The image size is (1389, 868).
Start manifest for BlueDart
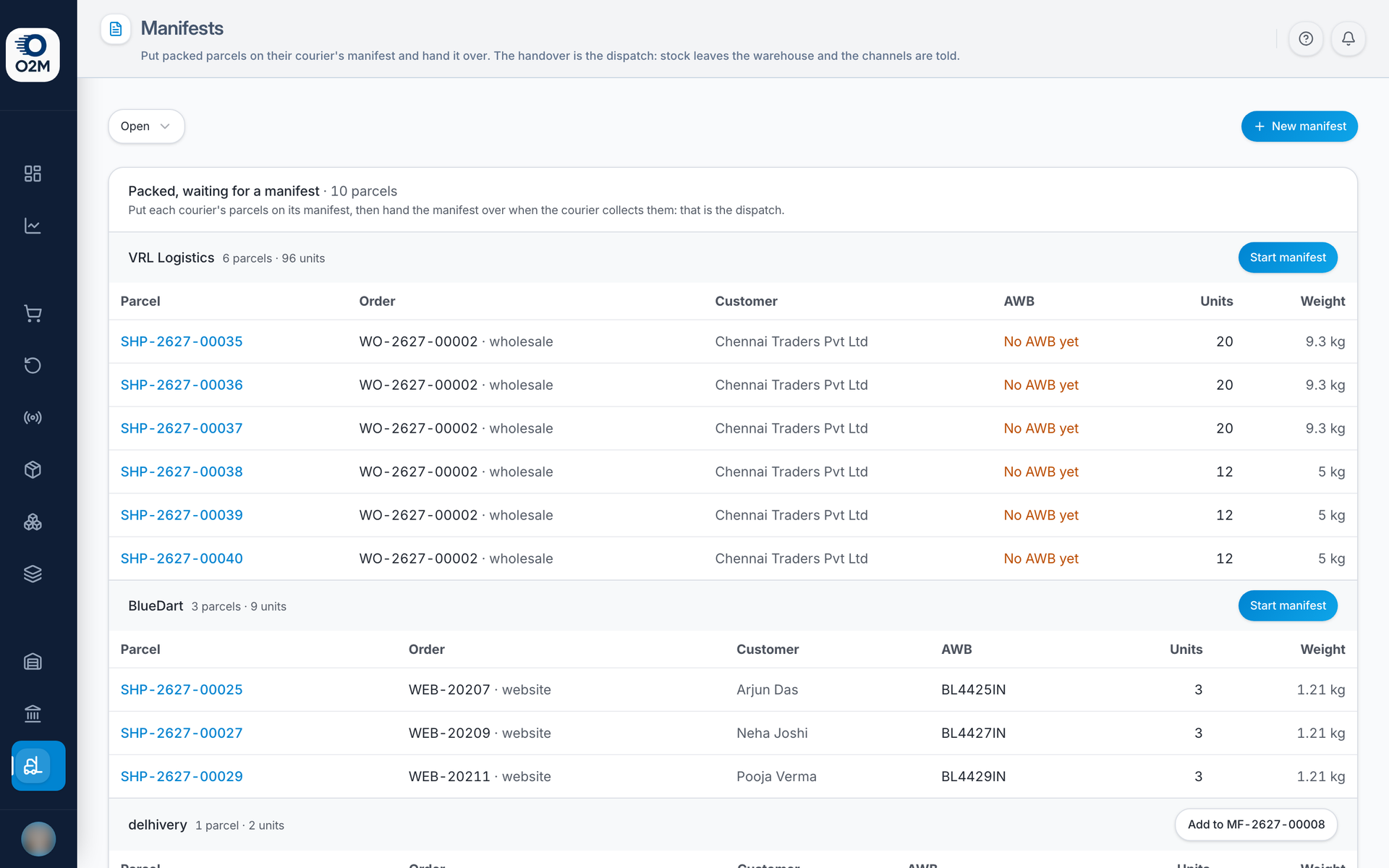click(x=1288, y=605)
